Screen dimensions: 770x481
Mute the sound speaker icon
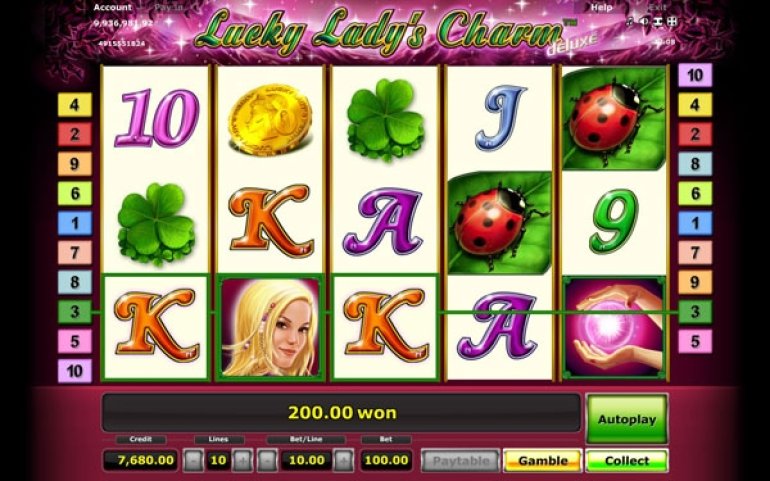643,22
